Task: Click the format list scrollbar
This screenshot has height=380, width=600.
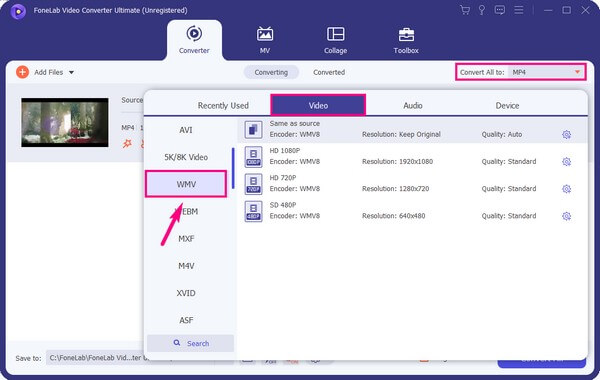Action: point(233,168)
